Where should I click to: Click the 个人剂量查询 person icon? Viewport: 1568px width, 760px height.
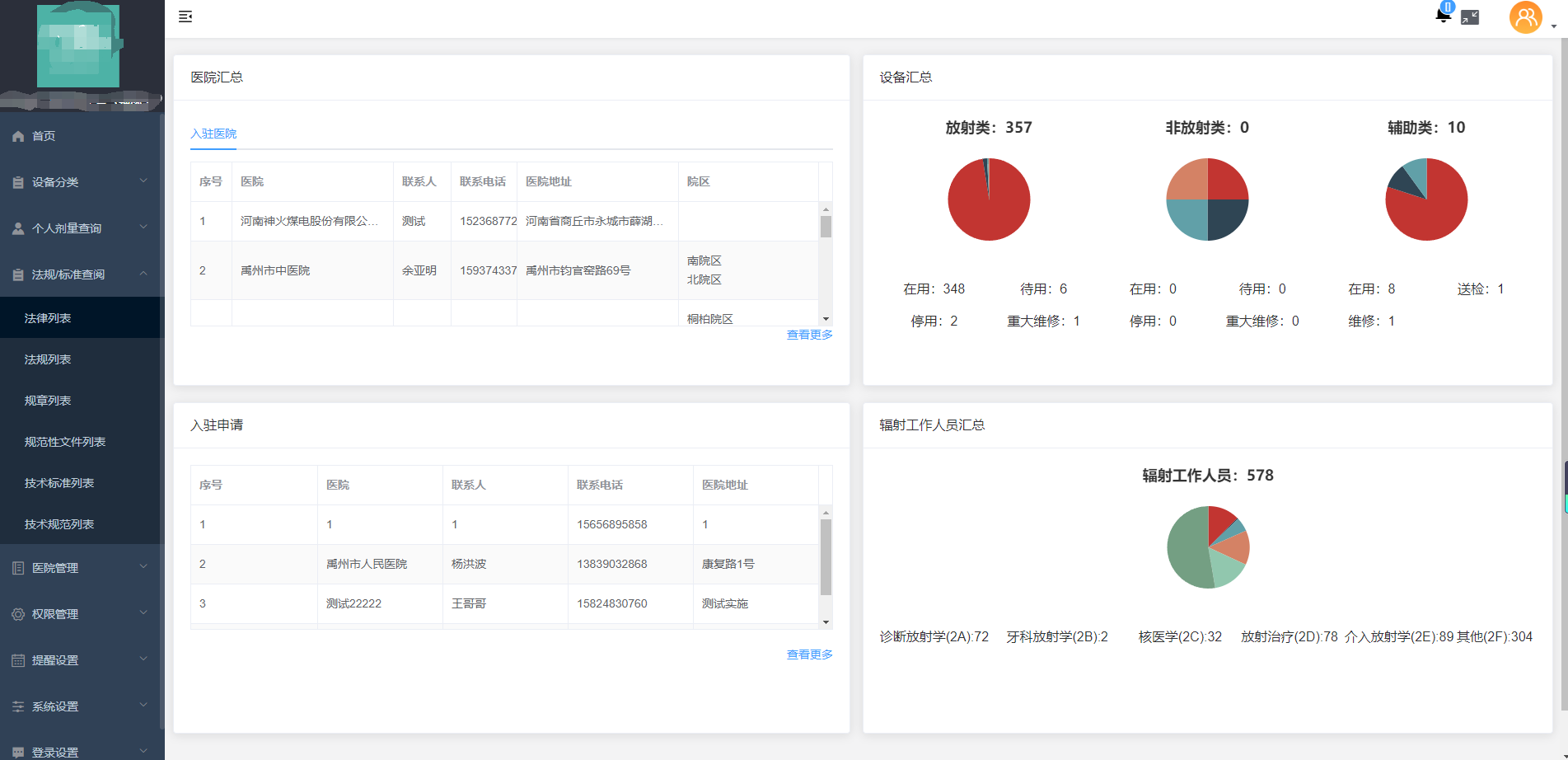coord(18,228)
